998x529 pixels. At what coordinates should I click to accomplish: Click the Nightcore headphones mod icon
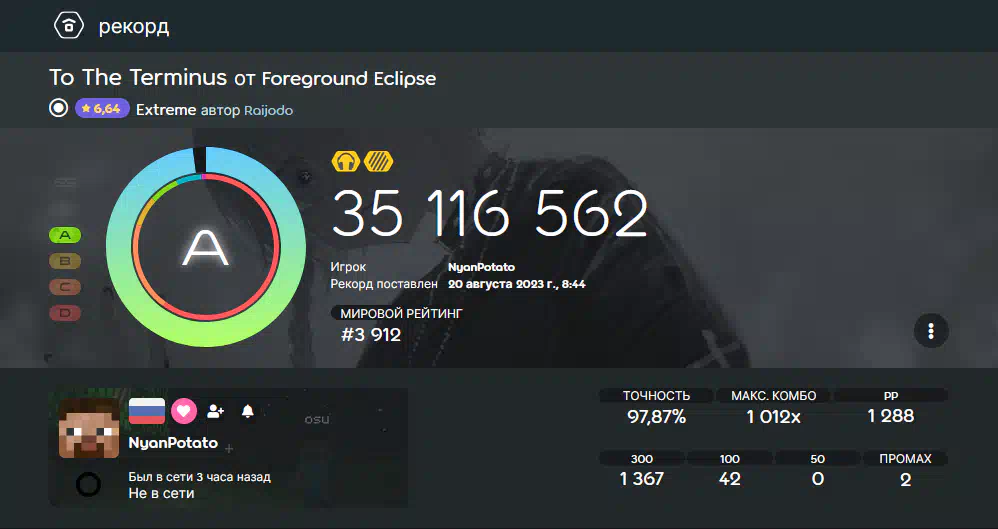(x=346, y=161)
